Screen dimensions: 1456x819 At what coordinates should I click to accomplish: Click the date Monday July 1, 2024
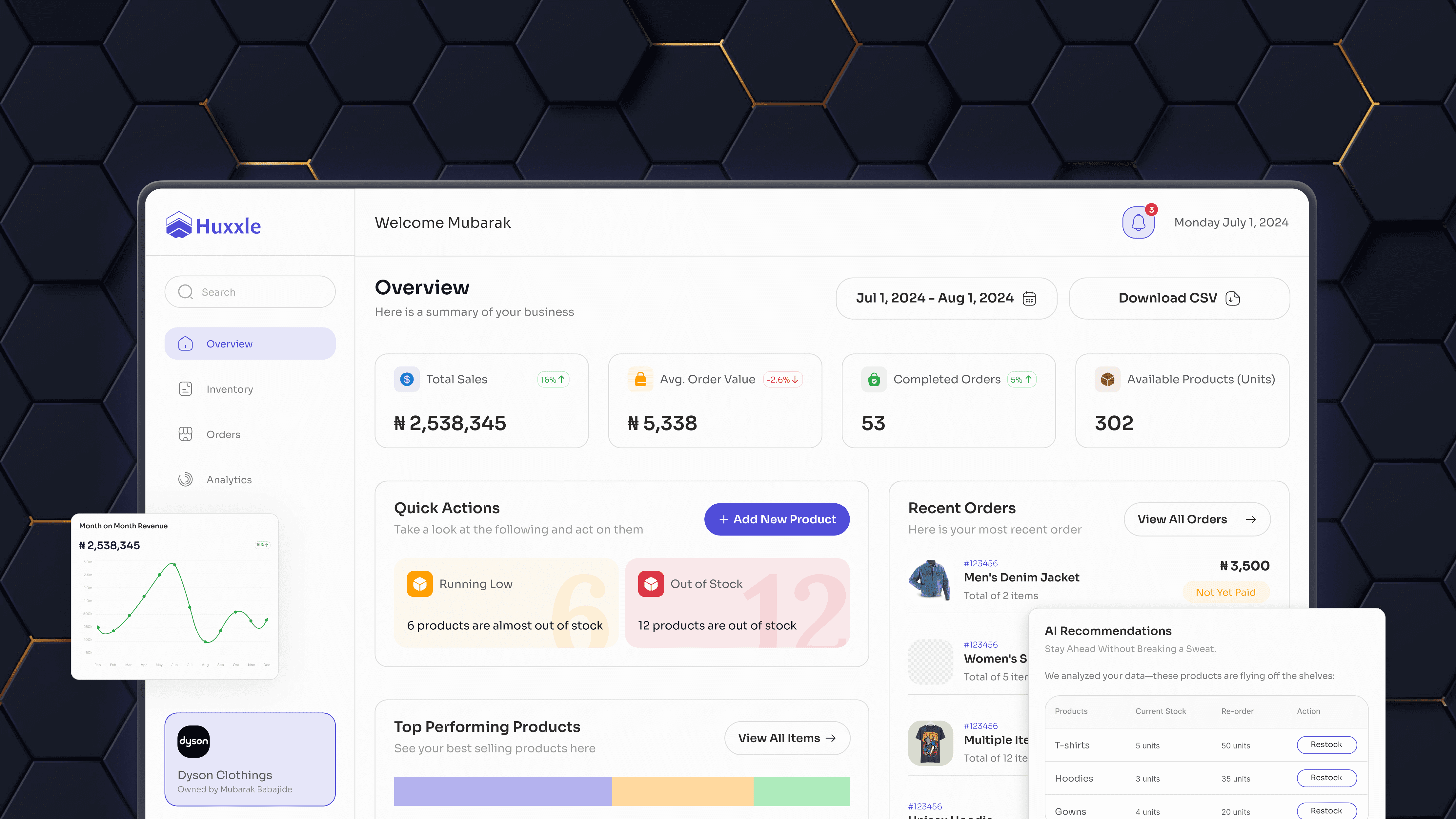coord(1231,222)
